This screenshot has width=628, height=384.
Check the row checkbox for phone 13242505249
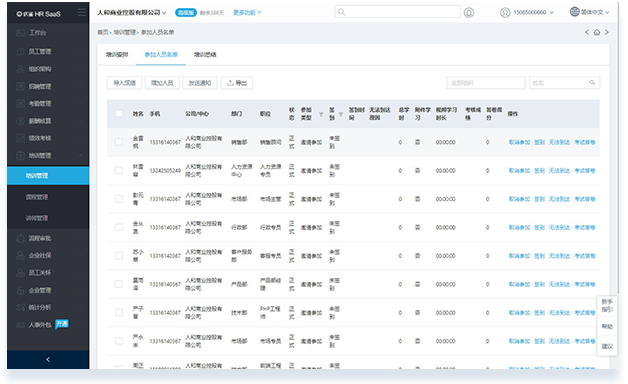tap(119, 171)
